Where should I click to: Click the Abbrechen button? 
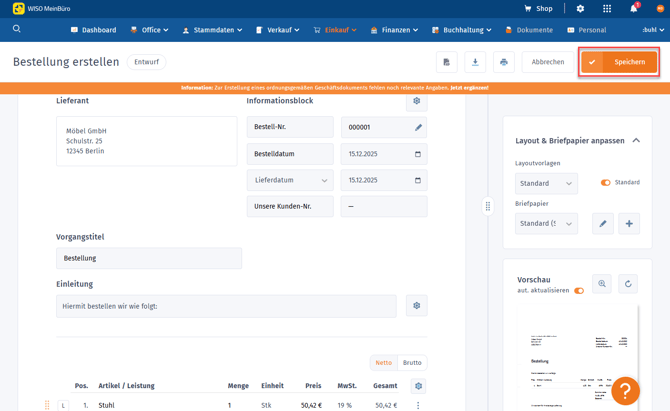pyautogui.click(x=548, y=62)
